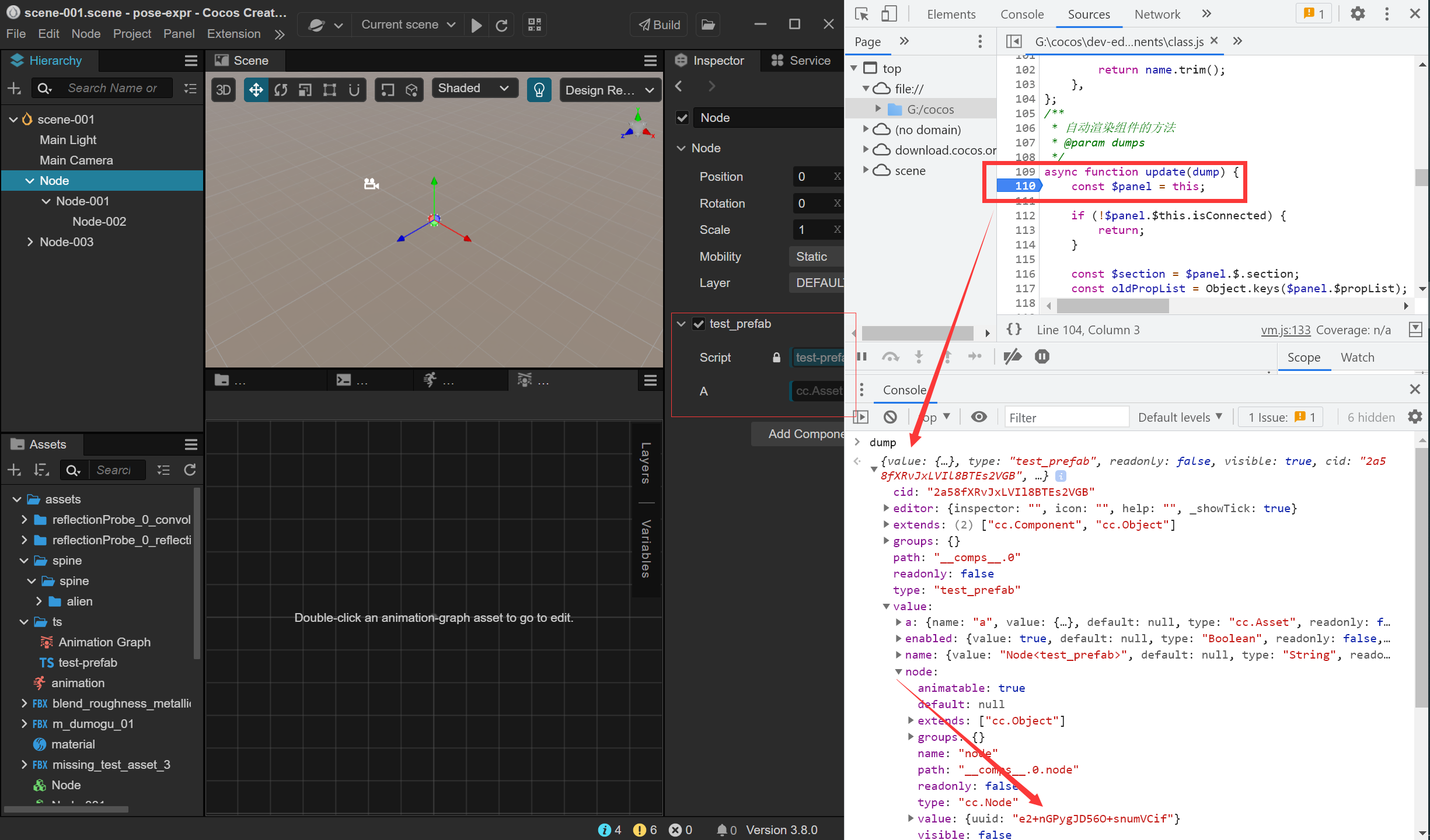Disable the test_prefab component checkbox

point(699,324)
